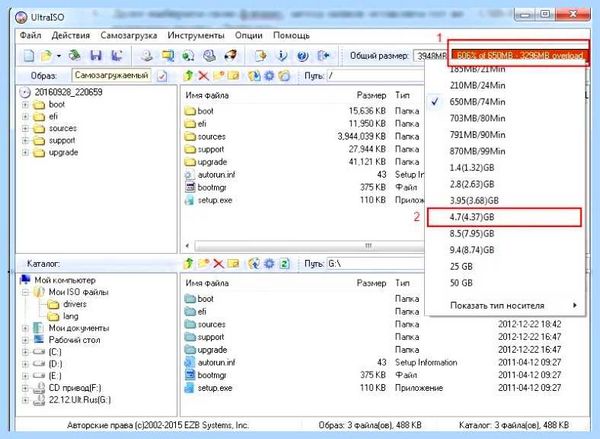Click the extract icon in Образ toolbar
The image size is (600, 439).
[x=254, y=76]
